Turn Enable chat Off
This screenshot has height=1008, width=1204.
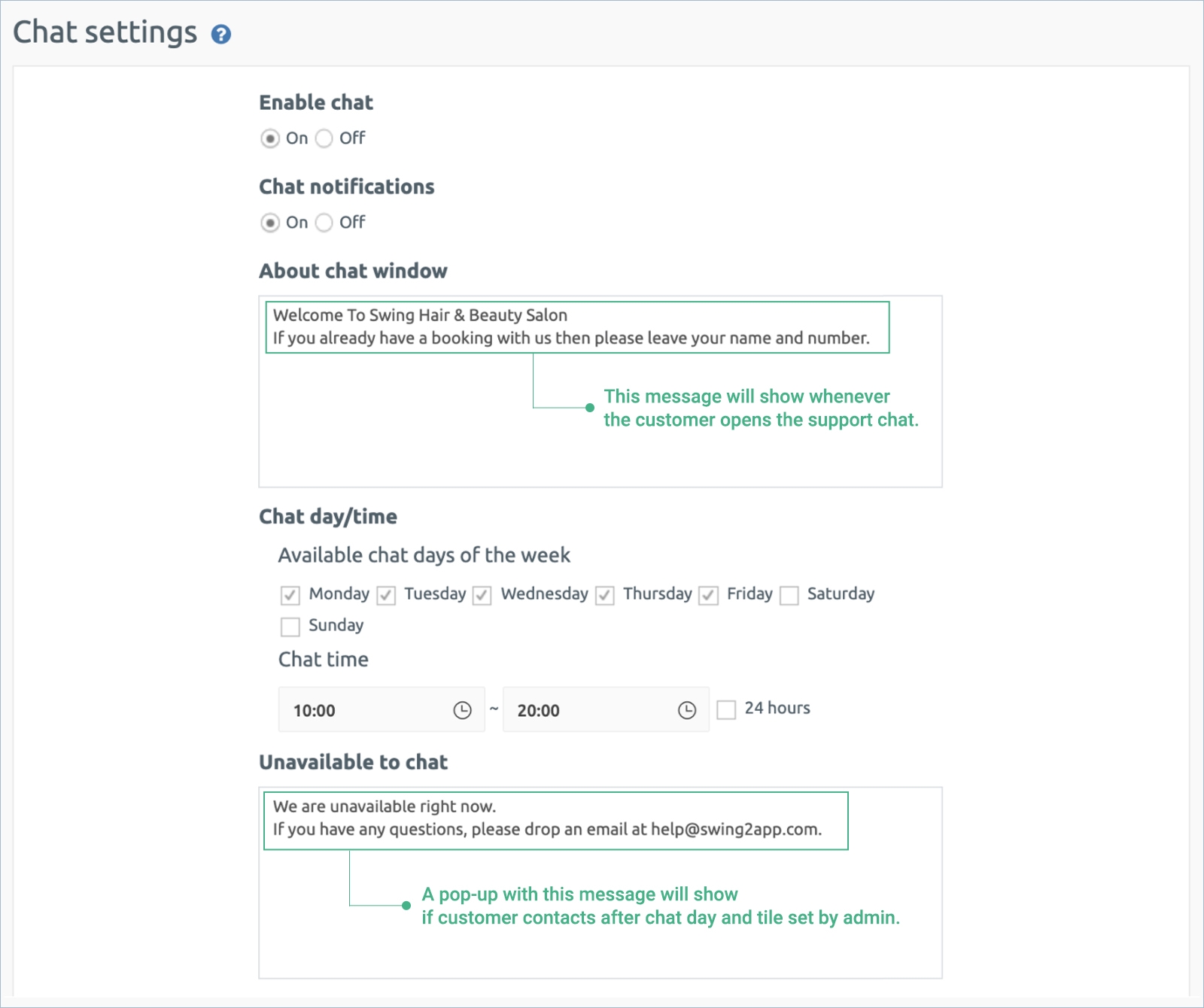pyautogui.click(x=324, y=138)
